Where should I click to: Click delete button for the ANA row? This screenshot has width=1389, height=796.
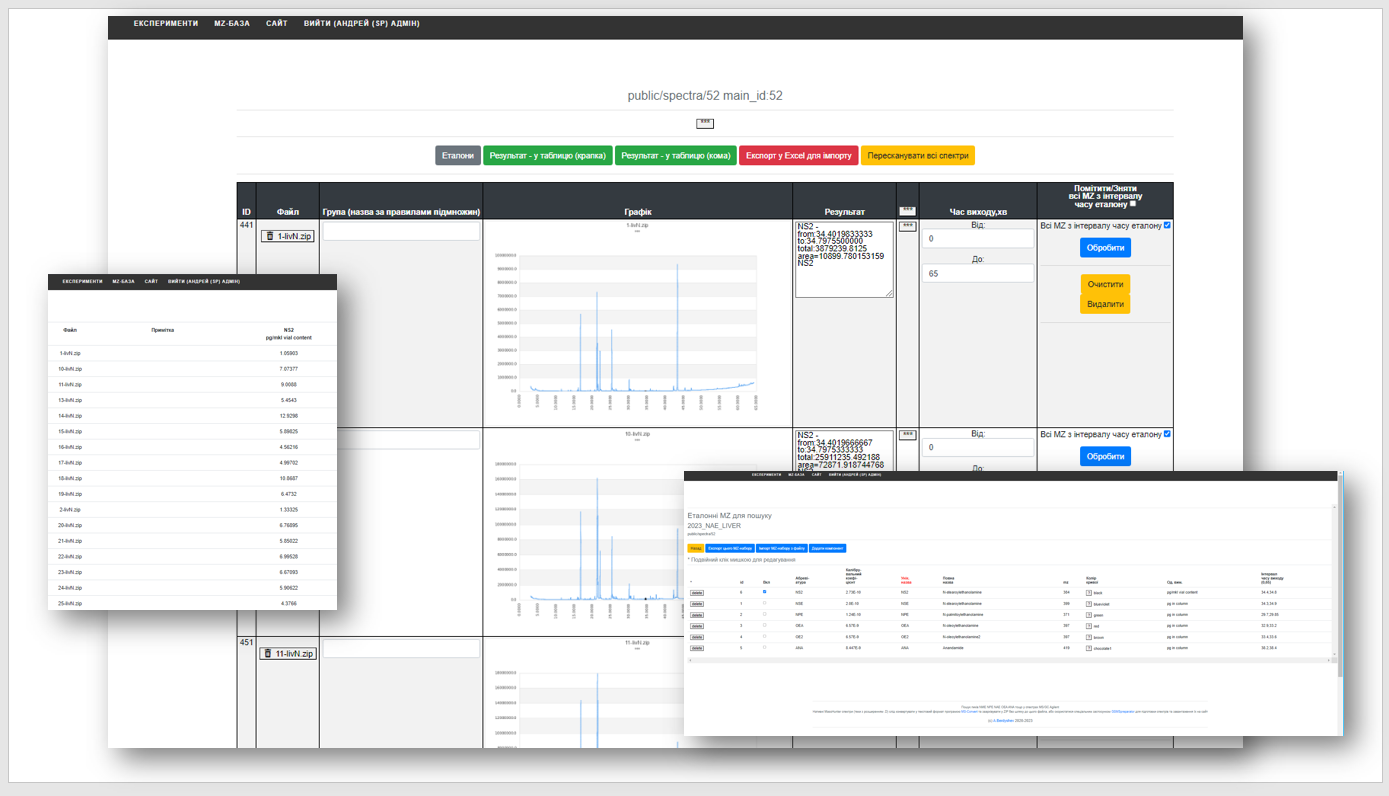point(697,648)
